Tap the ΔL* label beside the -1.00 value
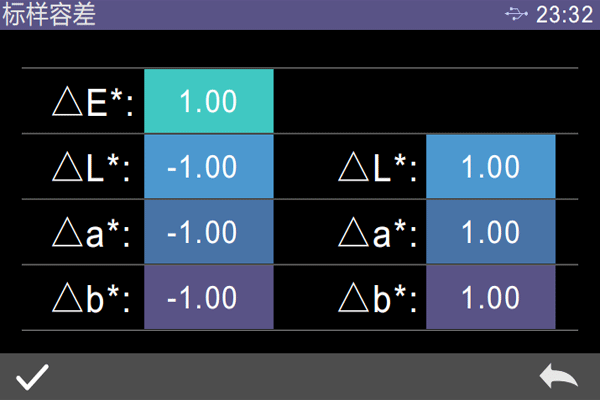This screenshot has width=600, height=400. (92, 167)
